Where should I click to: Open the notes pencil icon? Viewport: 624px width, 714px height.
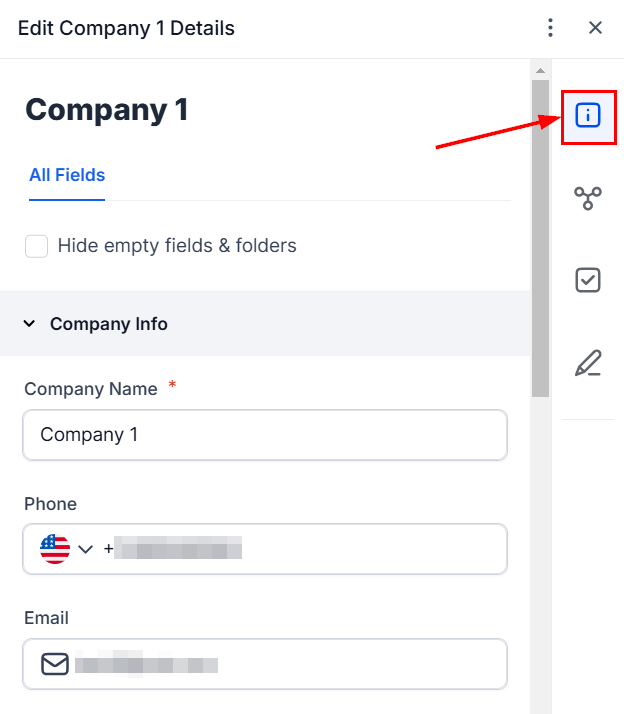point(588,363)
